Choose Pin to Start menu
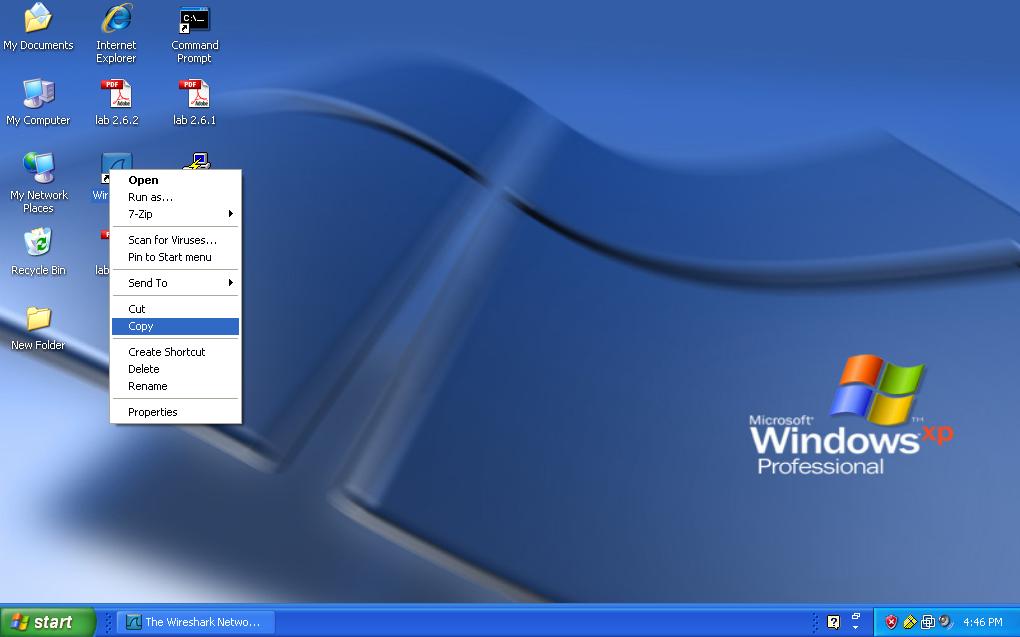The image size is (1020, 637). [x=175, y=257]
